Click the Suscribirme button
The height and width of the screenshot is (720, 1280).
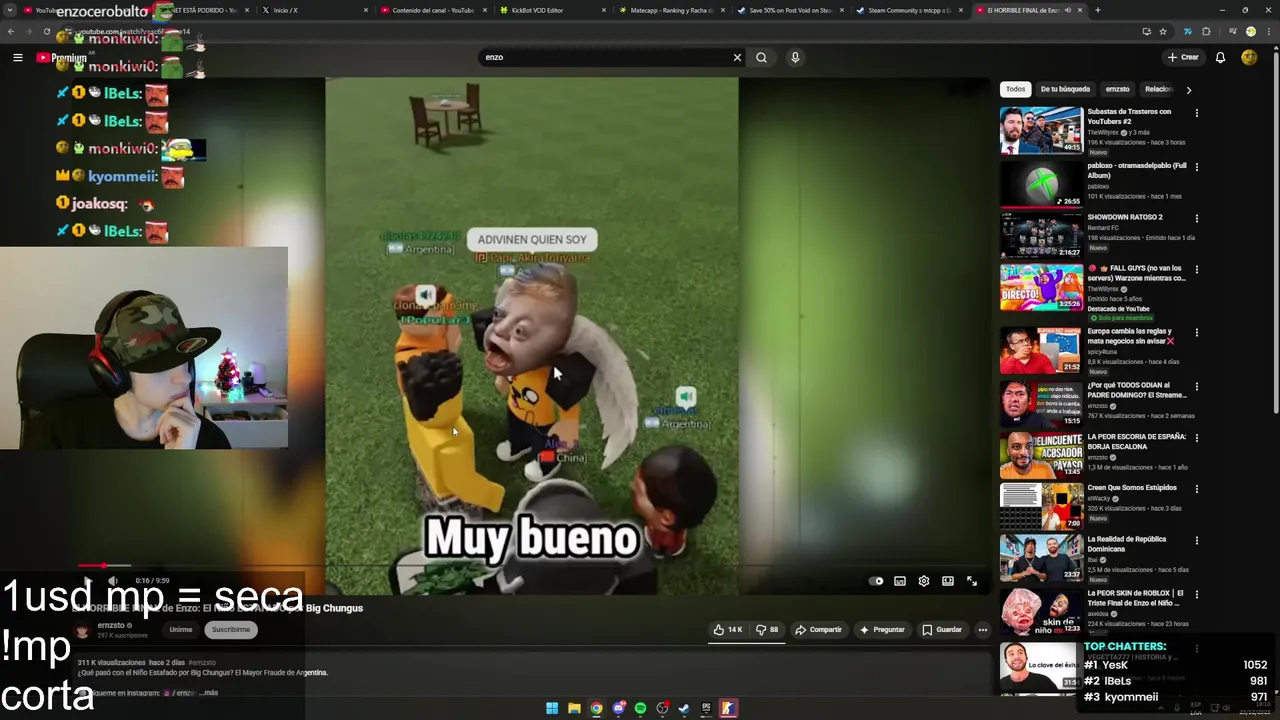click(x=231, y=630)
